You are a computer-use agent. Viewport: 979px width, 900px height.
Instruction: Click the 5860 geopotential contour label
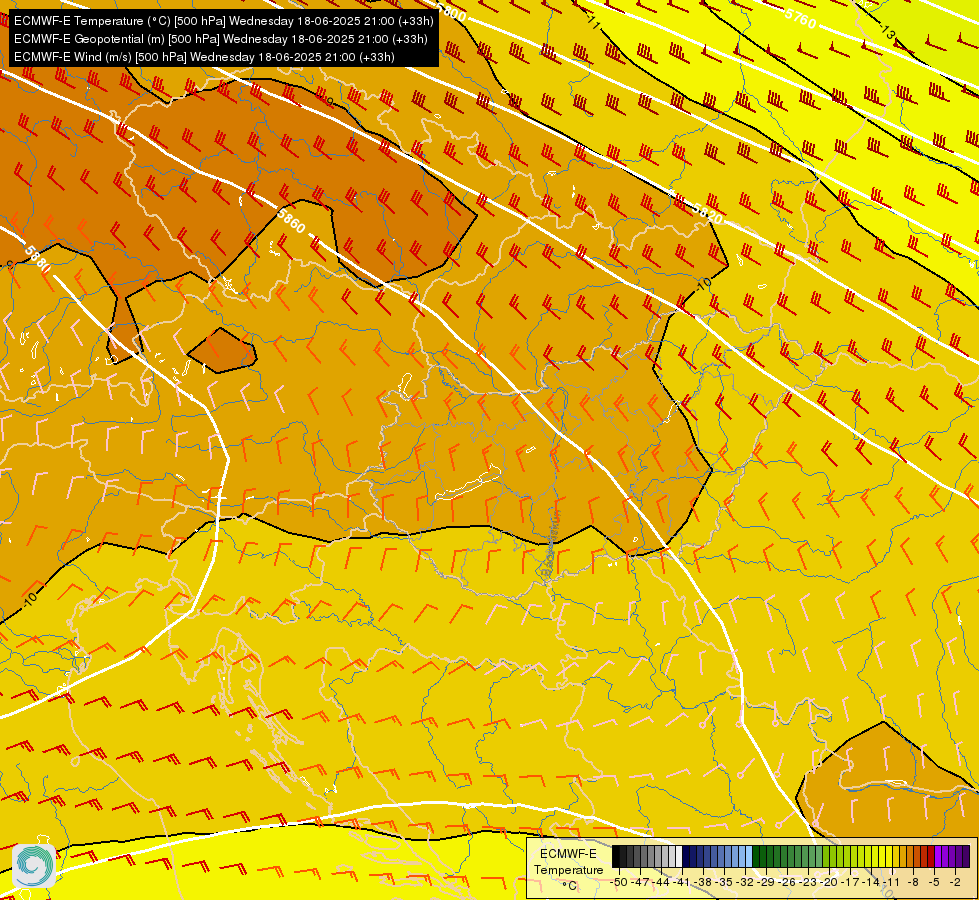click(x=292, y=221)
